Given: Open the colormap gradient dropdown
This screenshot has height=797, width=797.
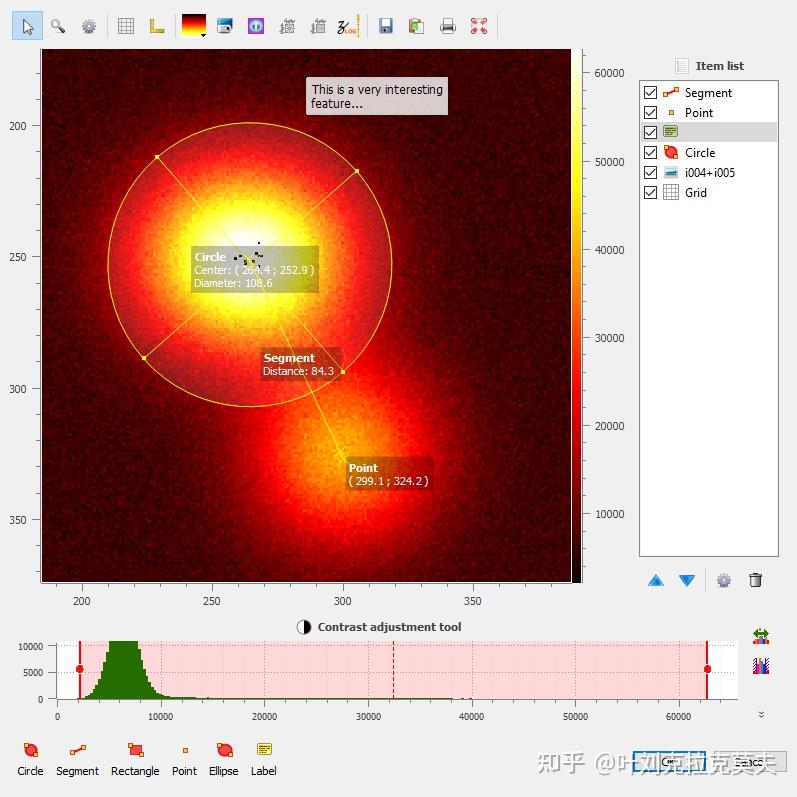Looking at the screenshot, I should pyautogui.click(x=194, y=26).
